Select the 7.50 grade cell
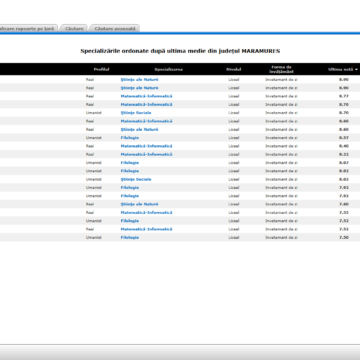This screenshot has height=360, width=360. (x=344, y=238)
